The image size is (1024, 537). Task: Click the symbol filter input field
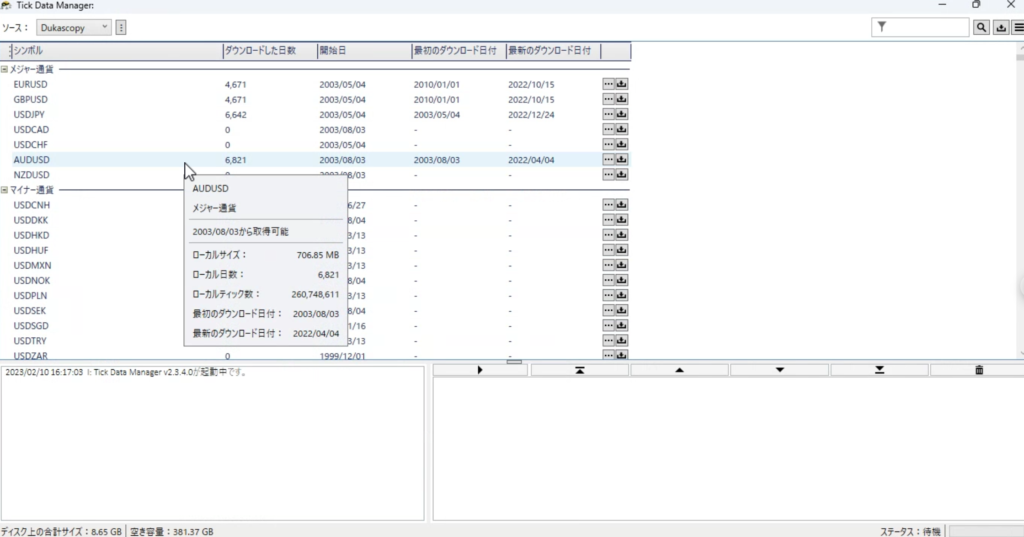pyautogui.click(x=920, y=27)
